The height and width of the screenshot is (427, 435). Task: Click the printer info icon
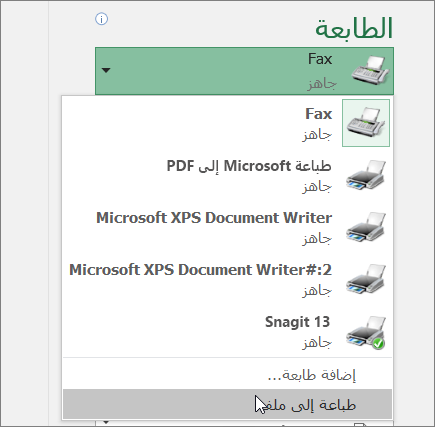click(x=102, y=19)
